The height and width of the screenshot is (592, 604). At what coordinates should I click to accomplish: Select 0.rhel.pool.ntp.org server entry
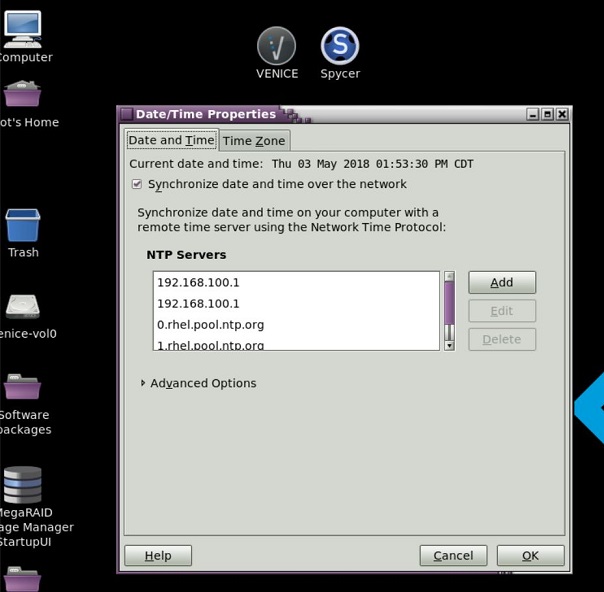[296, 325]
